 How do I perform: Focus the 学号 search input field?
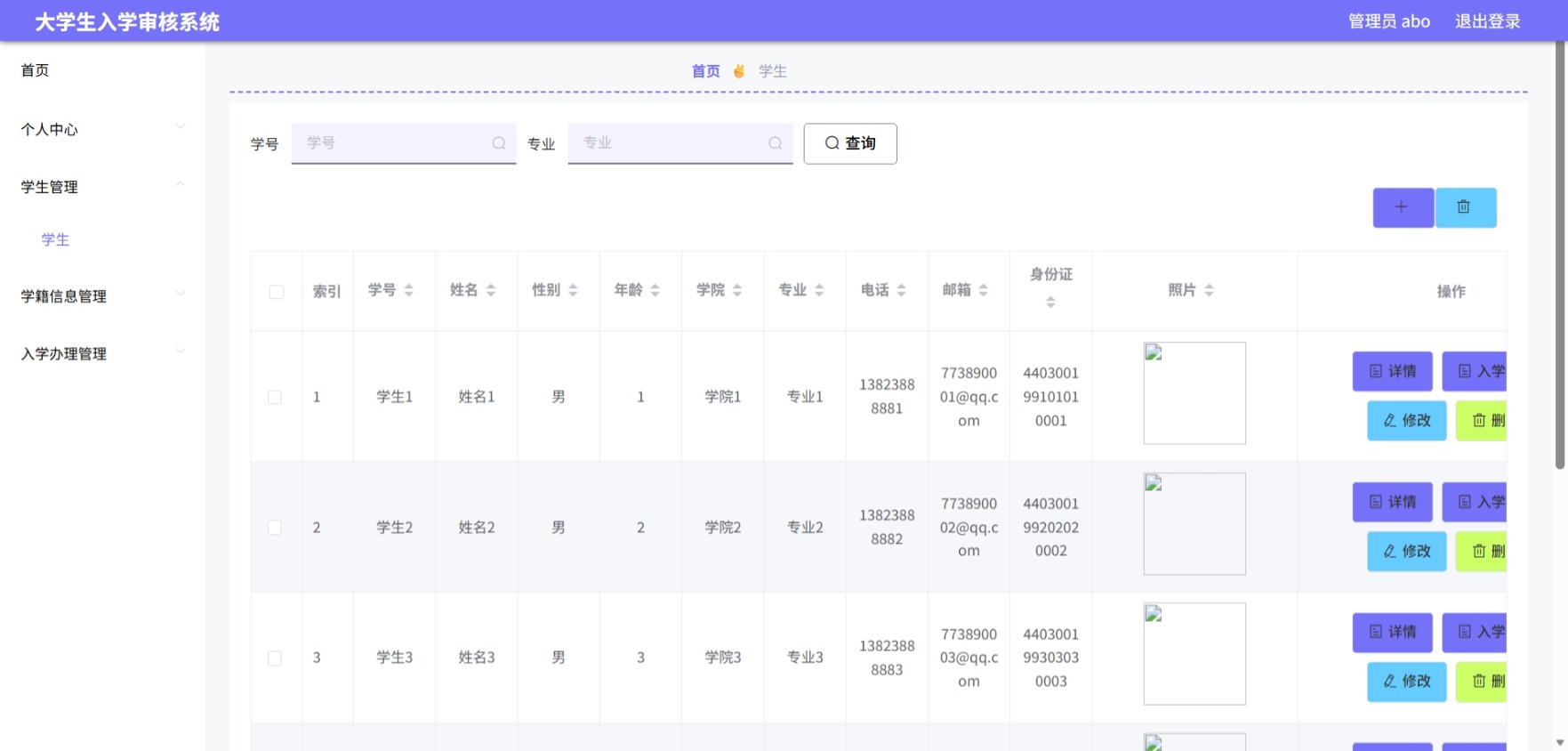(404, 143)
